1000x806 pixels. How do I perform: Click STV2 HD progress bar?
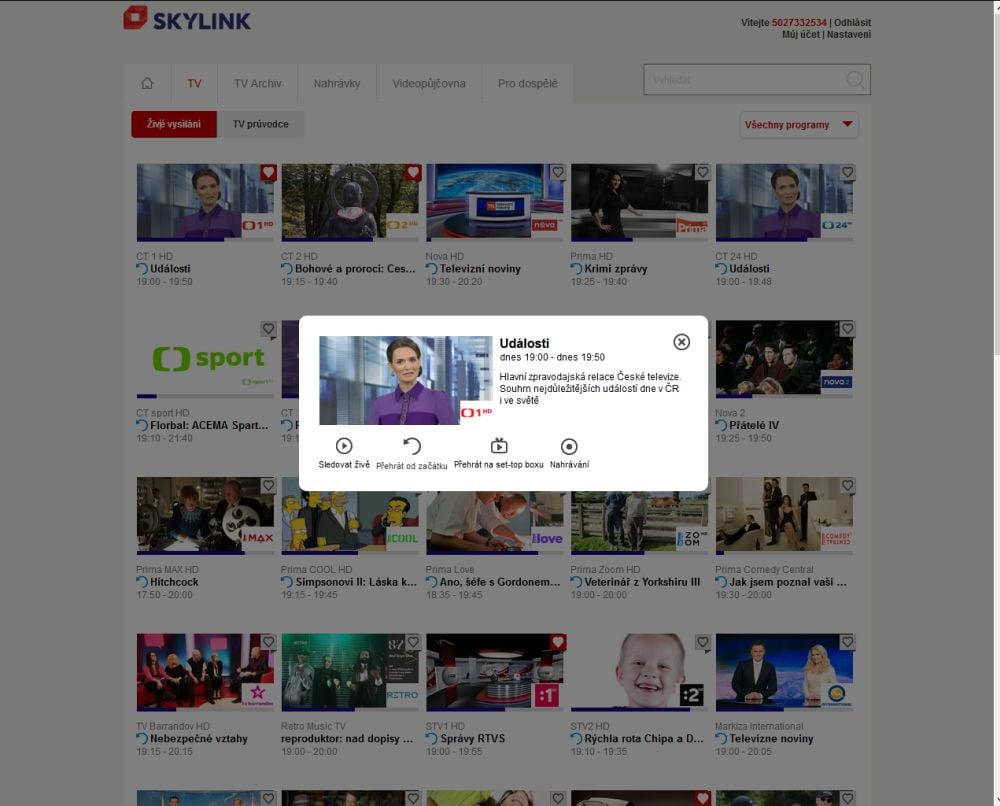(640, 709)
